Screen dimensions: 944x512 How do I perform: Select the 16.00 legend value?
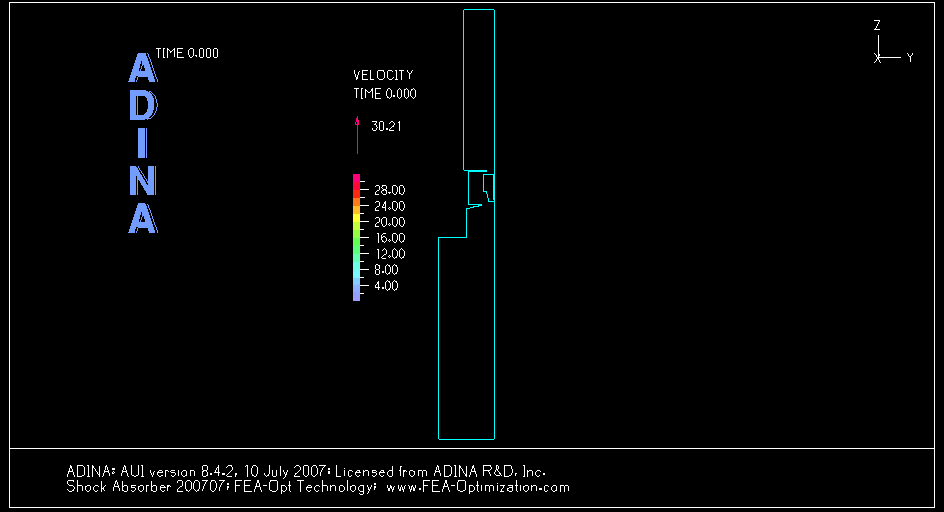[389, 238]
